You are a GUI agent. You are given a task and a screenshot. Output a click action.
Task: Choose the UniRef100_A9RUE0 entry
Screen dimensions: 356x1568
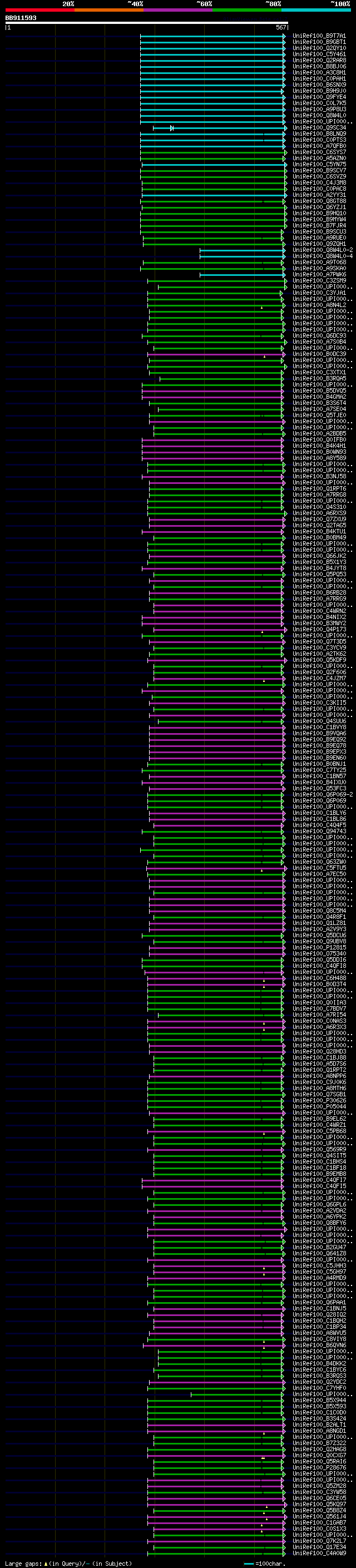319,238
